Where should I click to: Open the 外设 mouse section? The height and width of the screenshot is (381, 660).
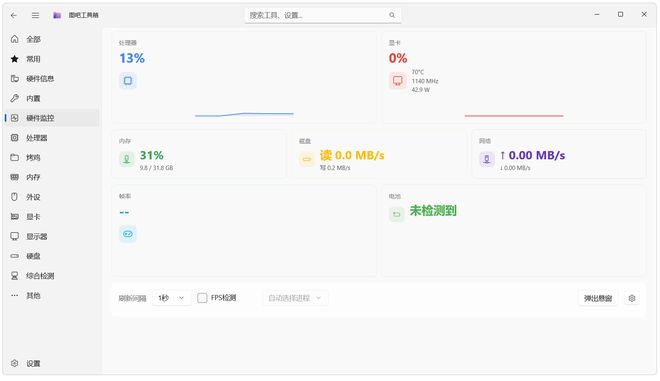click(52, 197)
